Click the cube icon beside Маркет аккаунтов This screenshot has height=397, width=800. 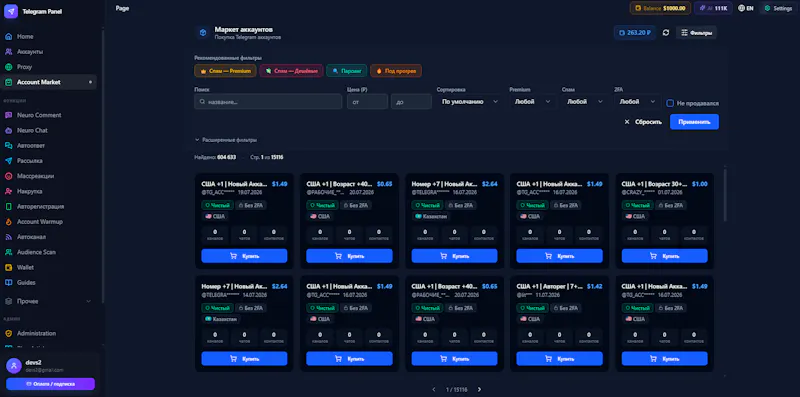click(x=203, y=33)
